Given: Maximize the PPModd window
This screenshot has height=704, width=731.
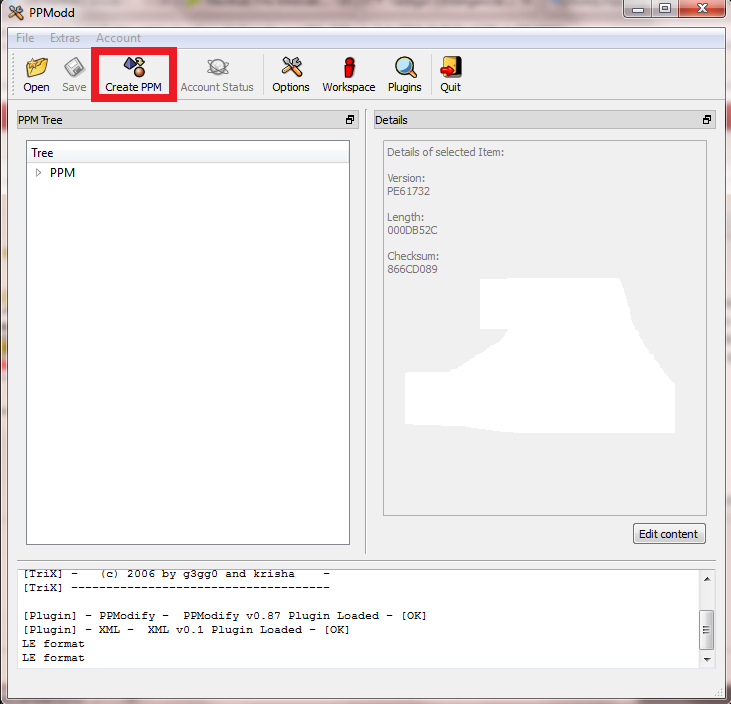Looking at the screenshot, I should pyautogui.click(x=665, y=9).
